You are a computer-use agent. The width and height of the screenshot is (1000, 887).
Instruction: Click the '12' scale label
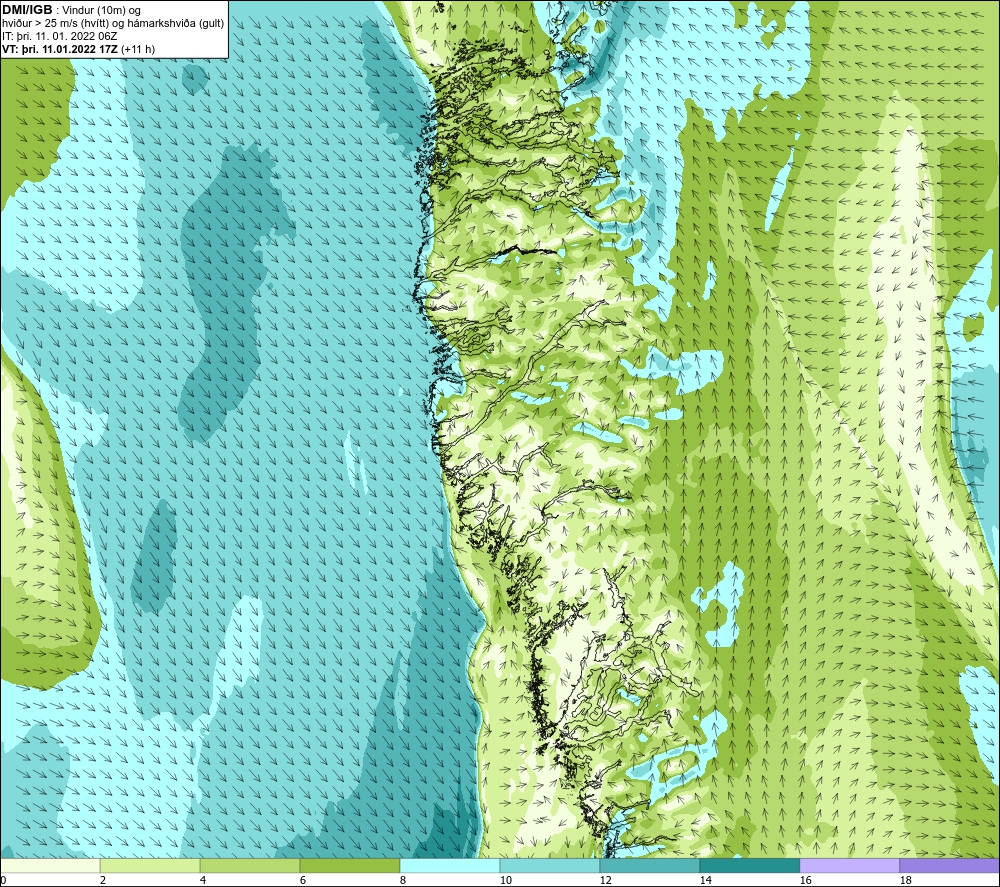pyautogui.click(x=605, y=880)
